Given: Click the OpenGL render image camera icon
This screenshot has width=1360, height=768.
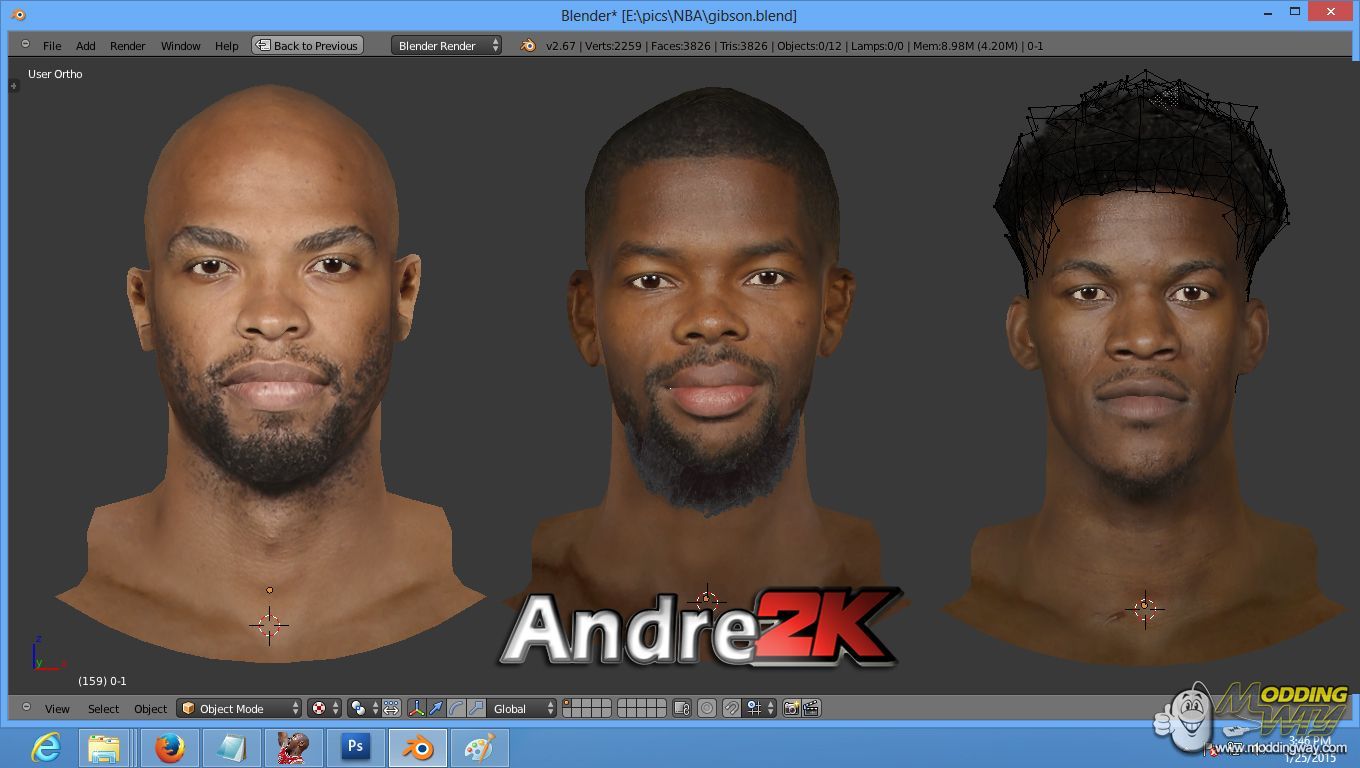Looking at the screenshot, I should point(792,708).
